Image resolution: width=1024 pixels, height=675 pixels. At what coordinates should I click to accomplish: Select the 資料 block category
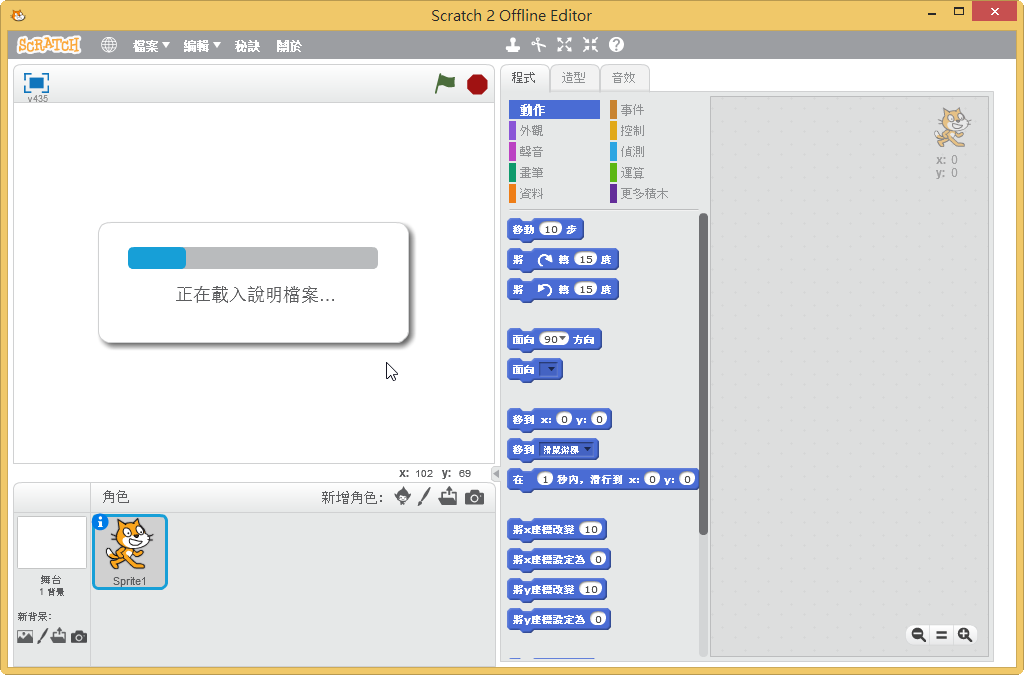click(x=554, y=193)
